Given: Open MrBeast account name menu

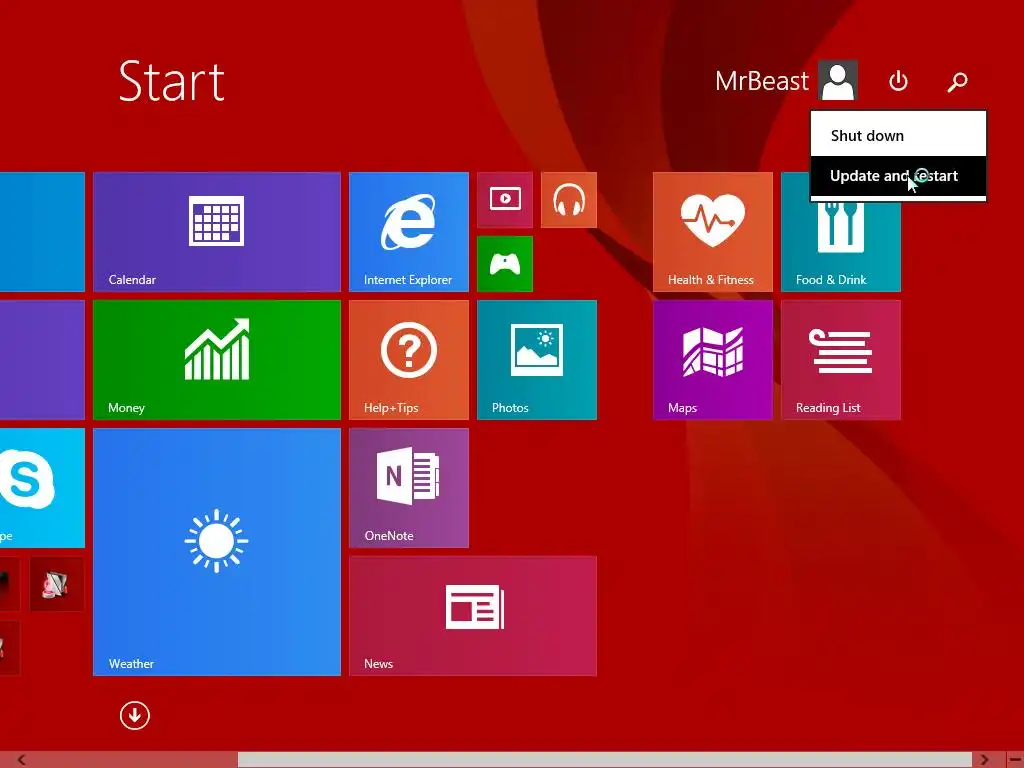Looking at the screenshot, I should [762, 81].
